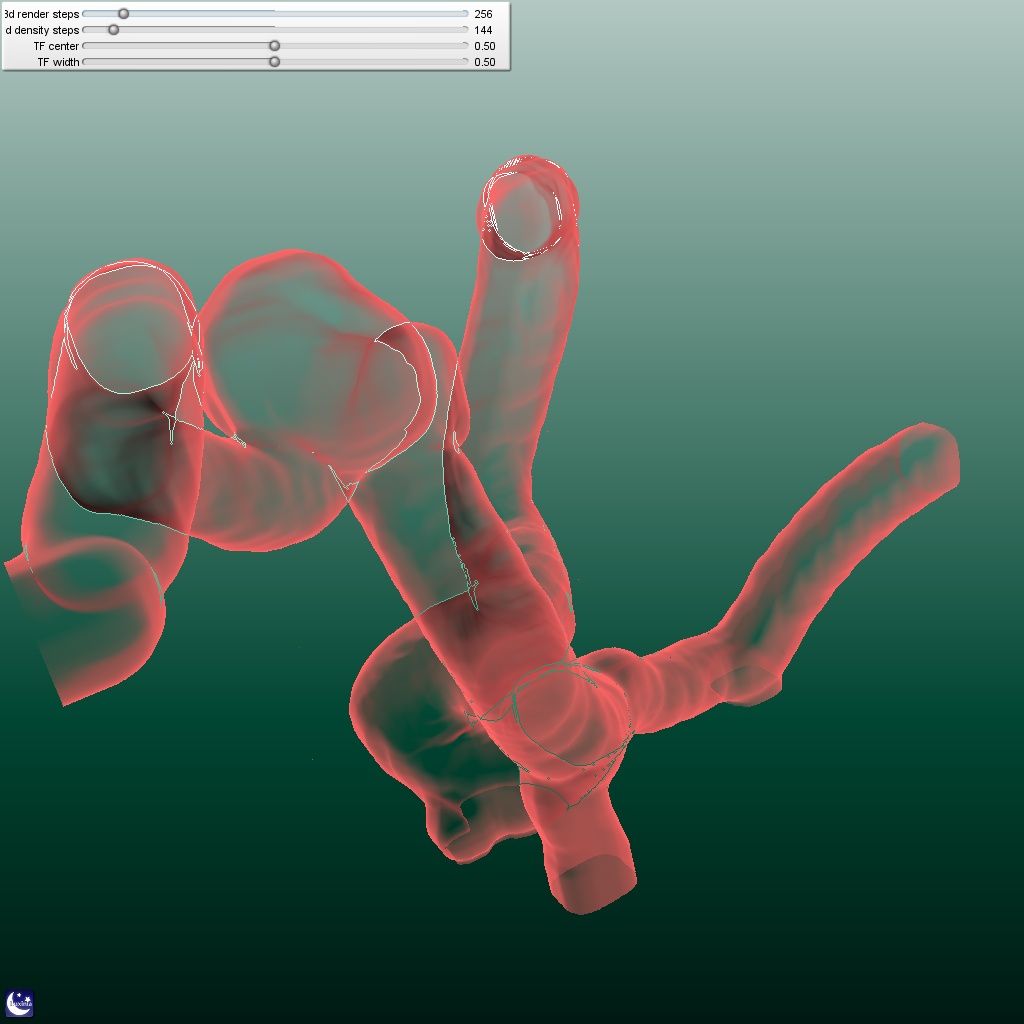Screen dimensions: 1024x1024
Task: Click the 3d render steps slider handle
Action: point(123,14)
